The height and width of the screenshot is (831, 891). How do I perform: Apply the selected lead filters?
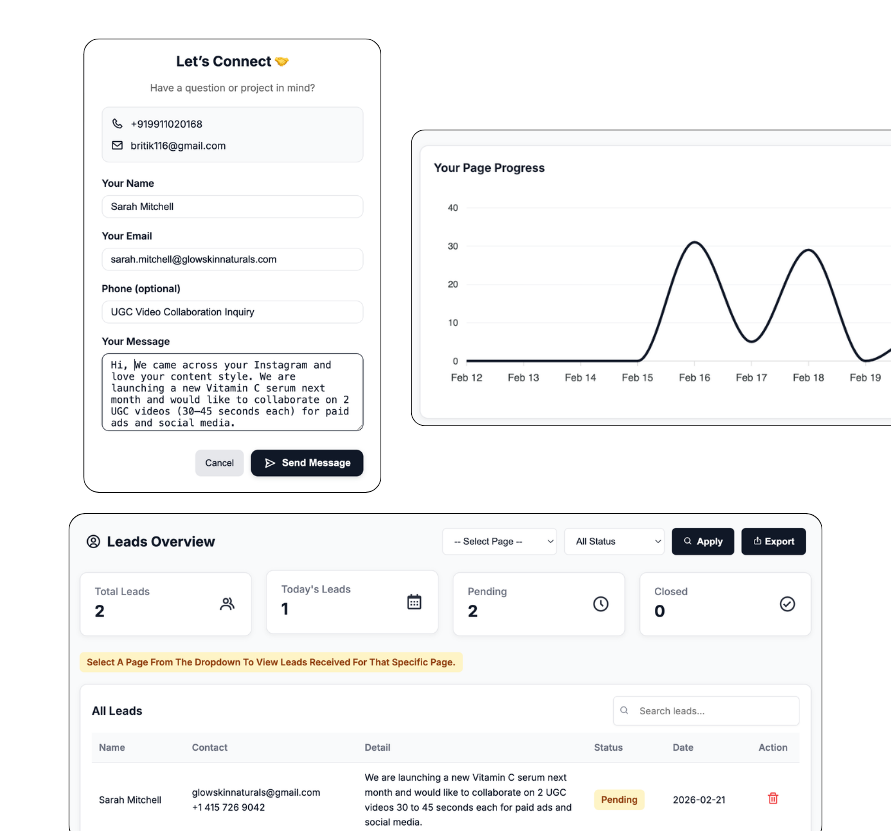coord(703,541)
